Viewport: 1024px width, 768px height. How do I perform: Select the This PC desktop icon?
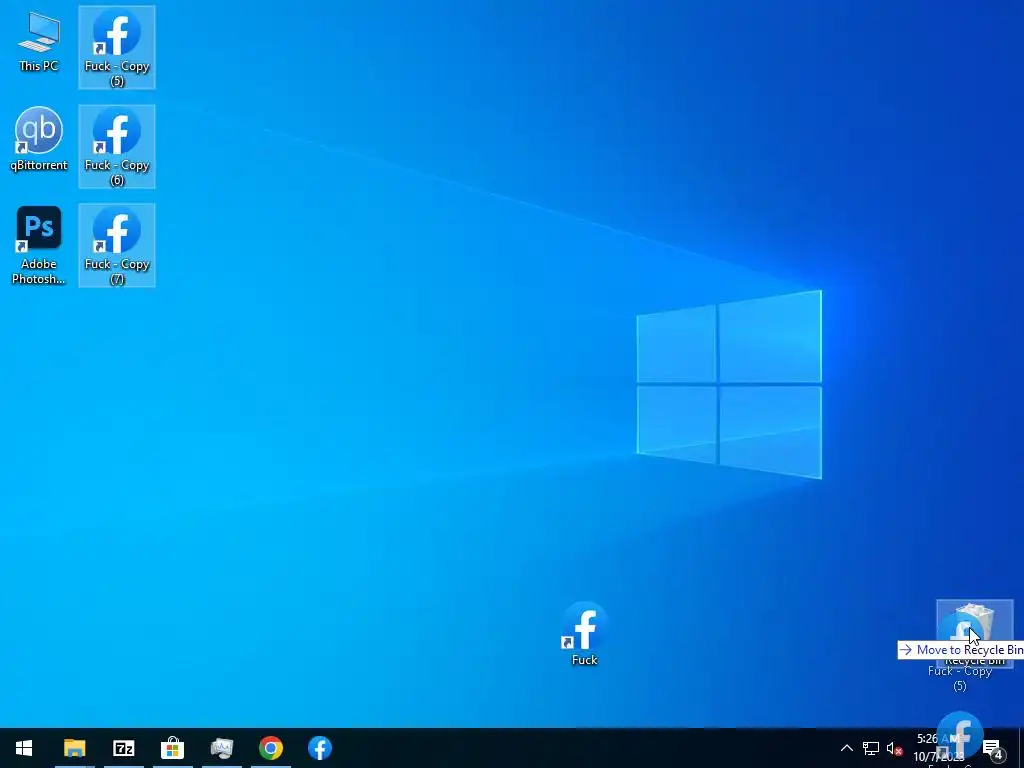[x=39, y=42]
